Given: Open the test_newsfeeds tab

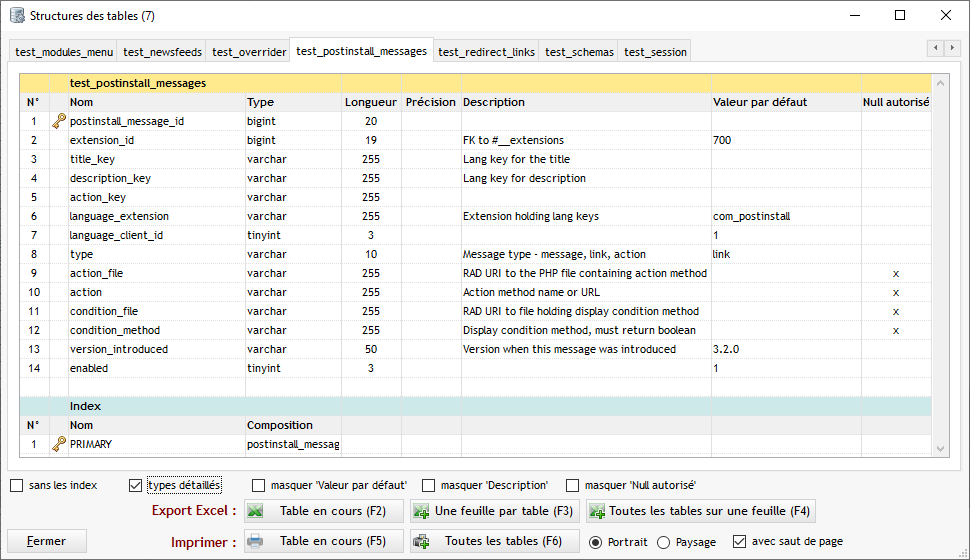Looking at the screenshot, I should pyautogui.click(x=162, y=52).
